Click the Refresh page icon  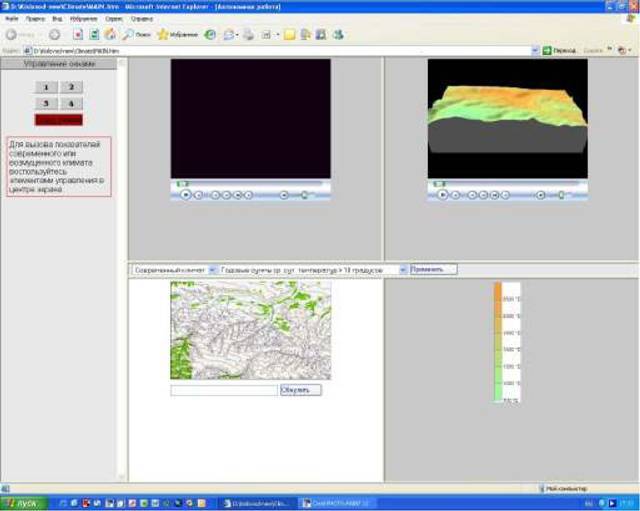pyautogui.click(x=93, y=34)
